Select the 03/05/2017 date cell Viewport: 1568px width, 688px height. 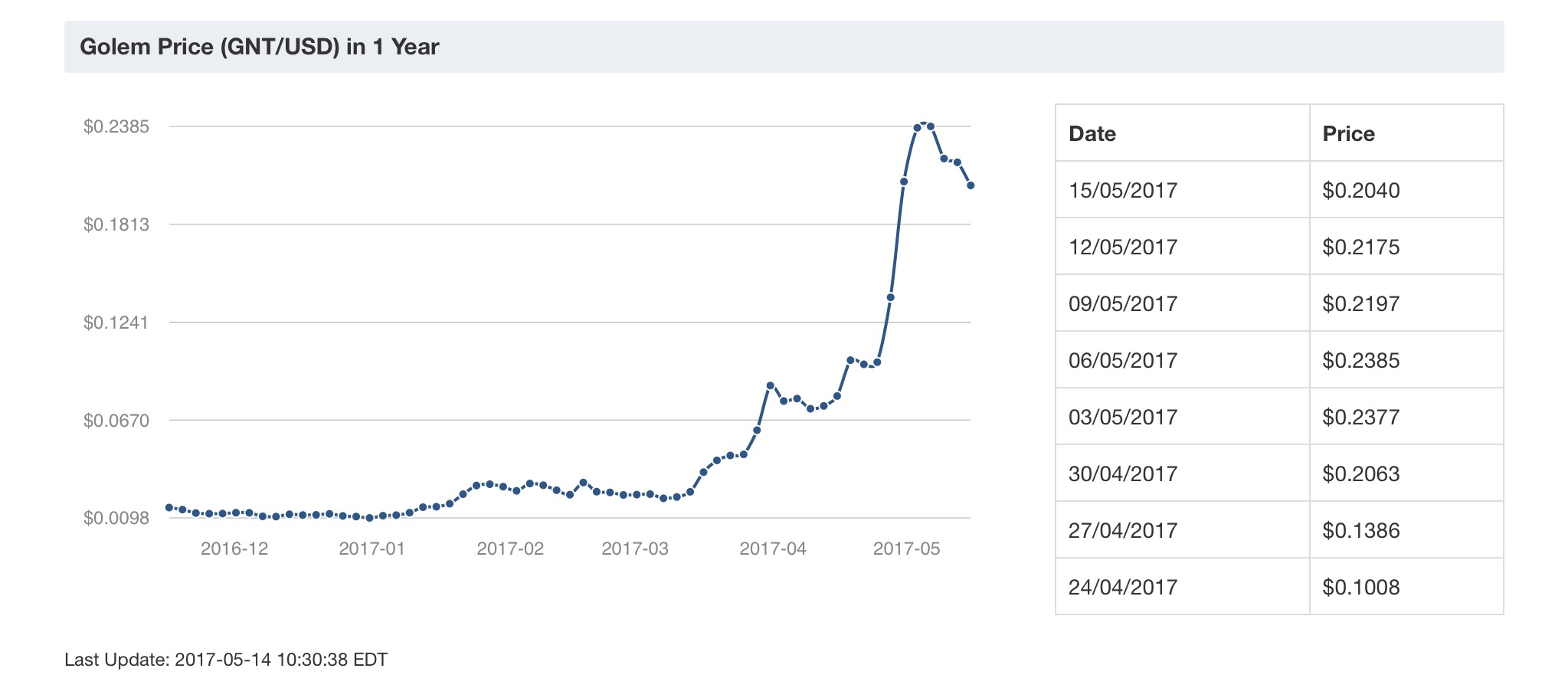click(x=1182, y=416)
